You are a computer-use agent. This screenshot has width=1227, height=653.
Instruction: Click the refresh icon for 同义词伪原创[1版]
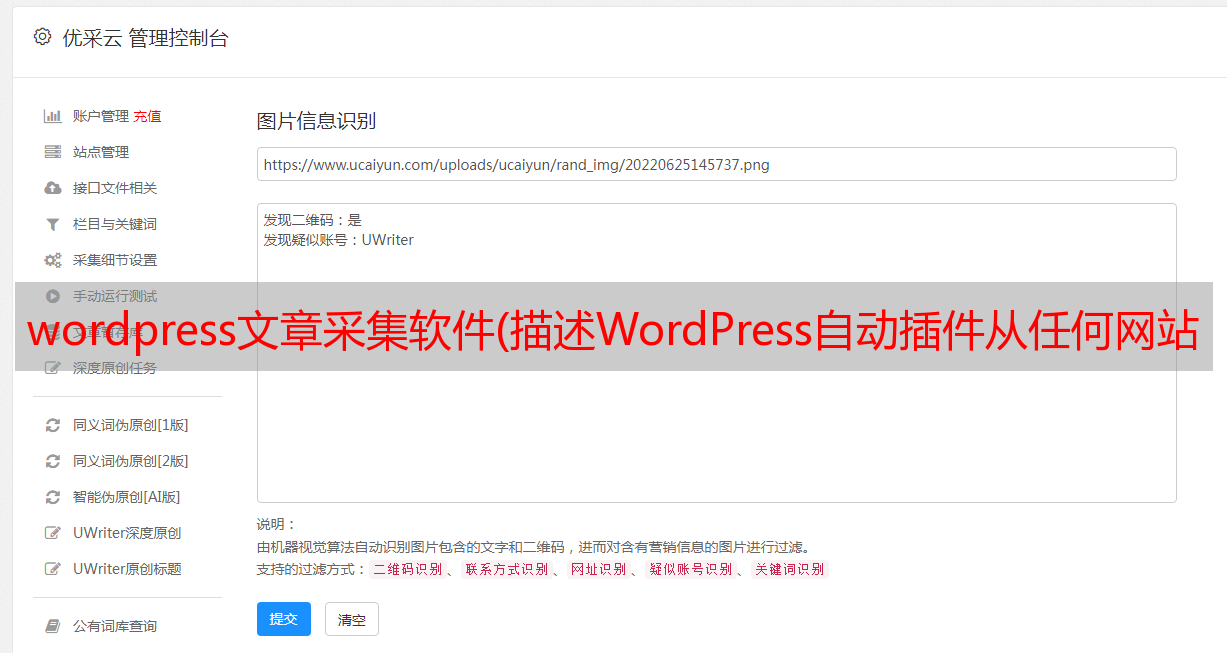pos(53,425)
